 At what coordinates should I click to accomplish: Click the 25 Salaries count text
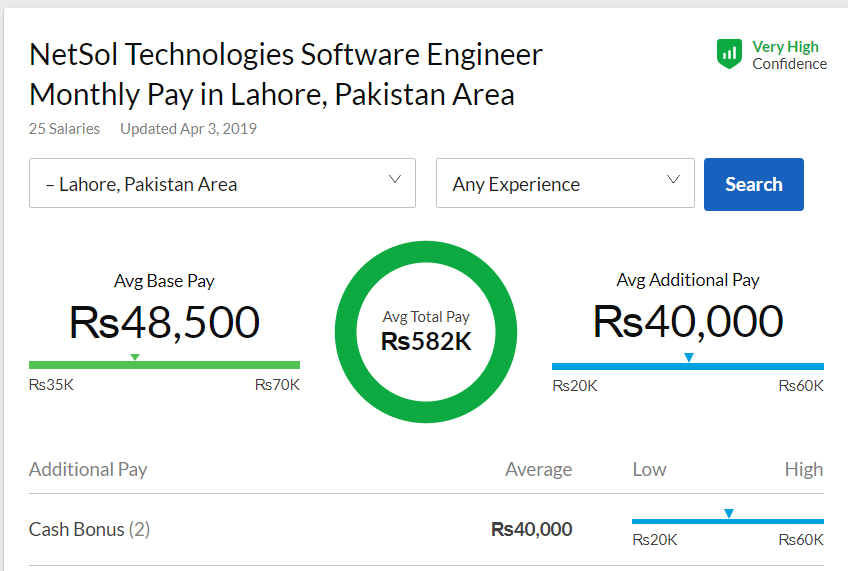(64, 128)
